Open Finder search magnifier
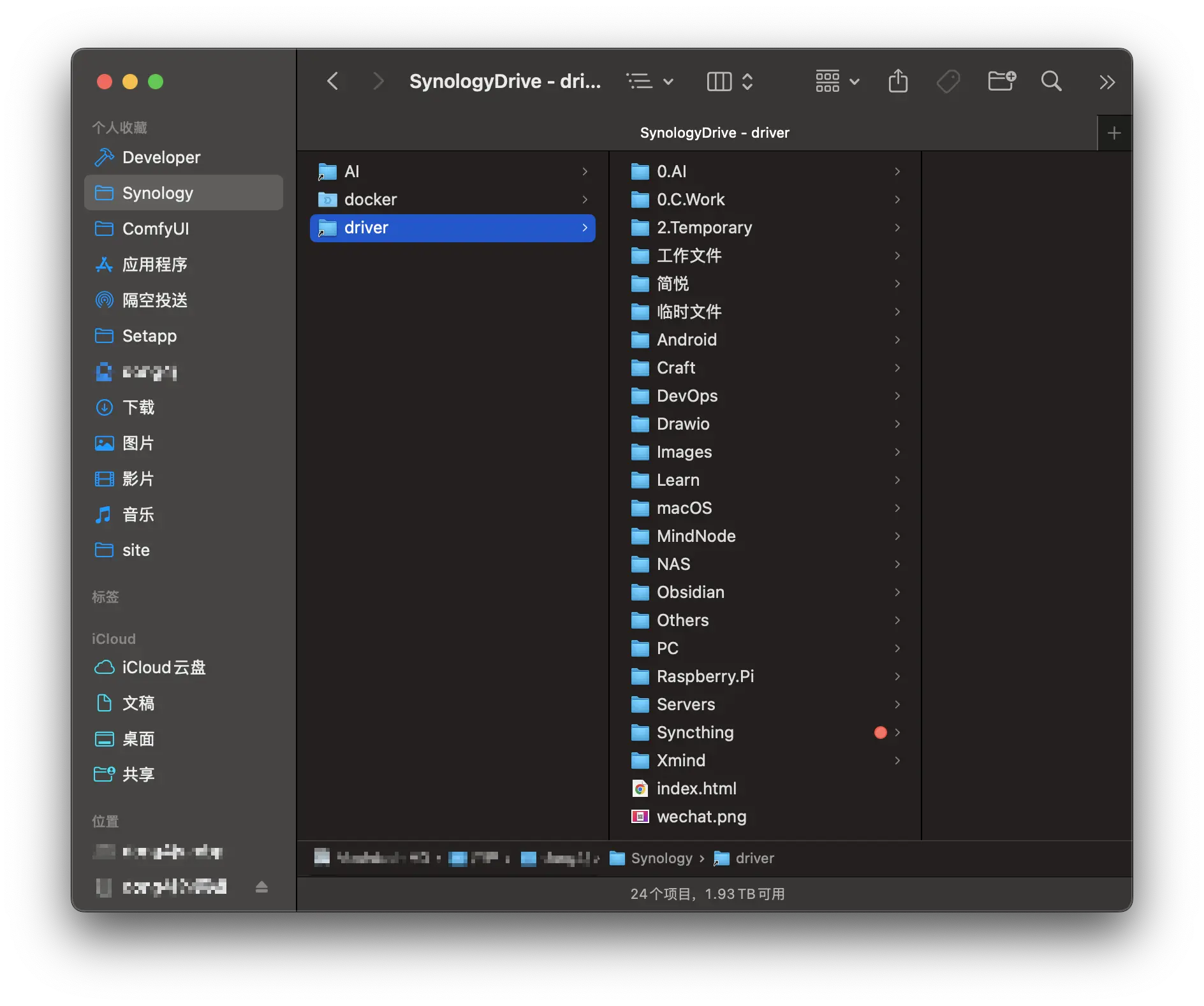 tap(1051, 82)
